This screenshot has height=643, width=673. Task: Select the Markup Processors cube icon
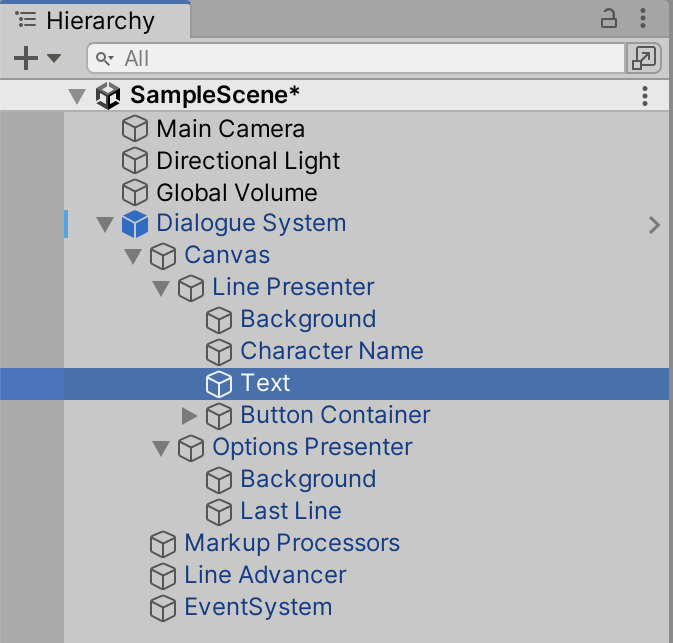pos(162,543)
